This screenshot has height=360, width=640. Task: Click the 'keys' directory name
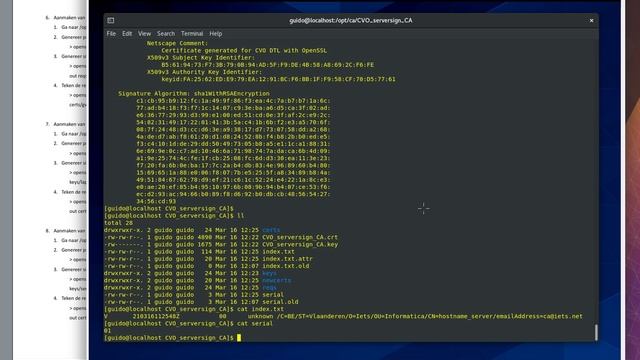click(269, 273)
